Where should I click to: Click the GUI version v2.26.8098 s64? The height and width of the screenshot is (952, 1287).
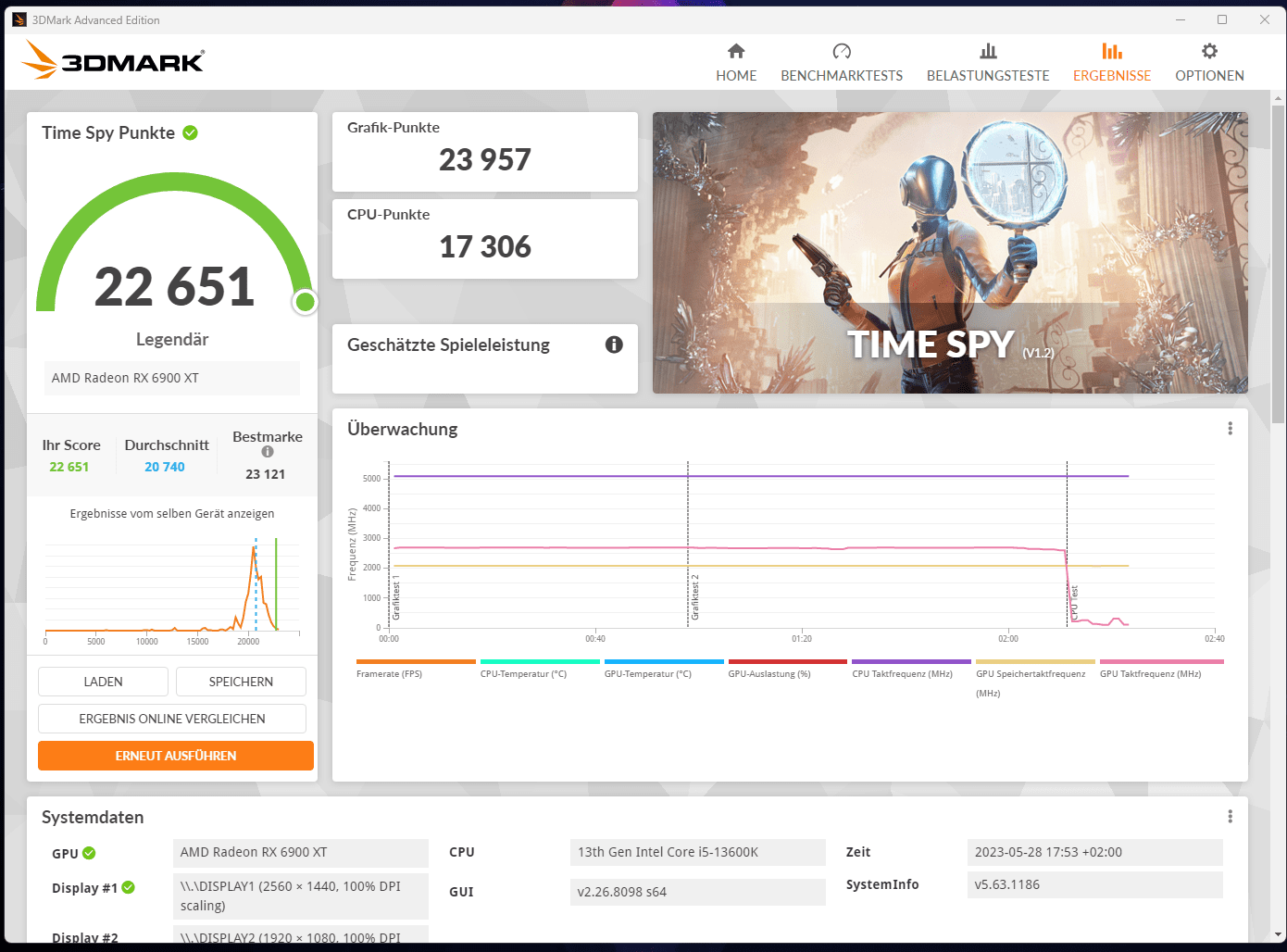[698, 892]
